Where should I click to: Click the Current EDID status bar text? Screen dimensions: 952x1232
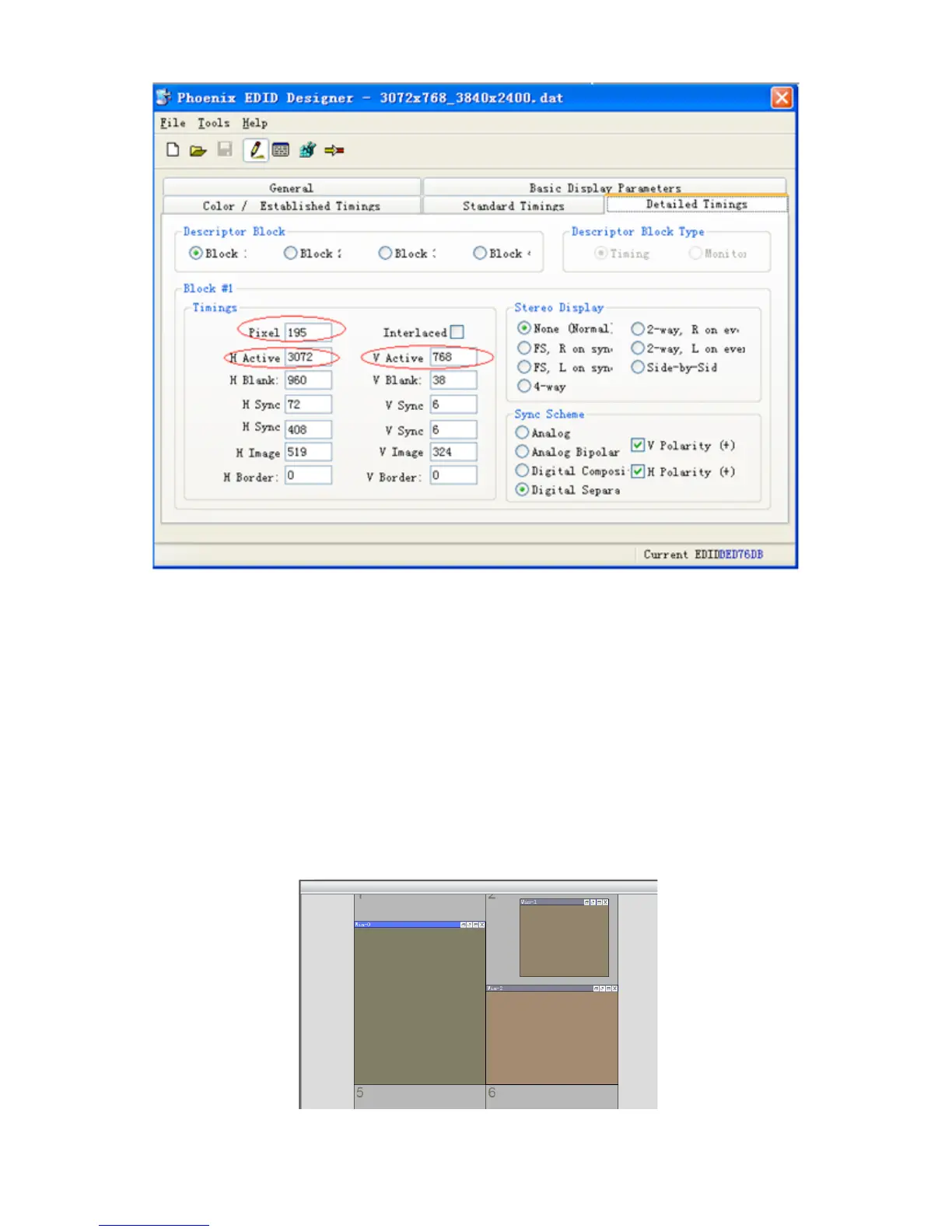pyautogui.click(x=703, y=555)
